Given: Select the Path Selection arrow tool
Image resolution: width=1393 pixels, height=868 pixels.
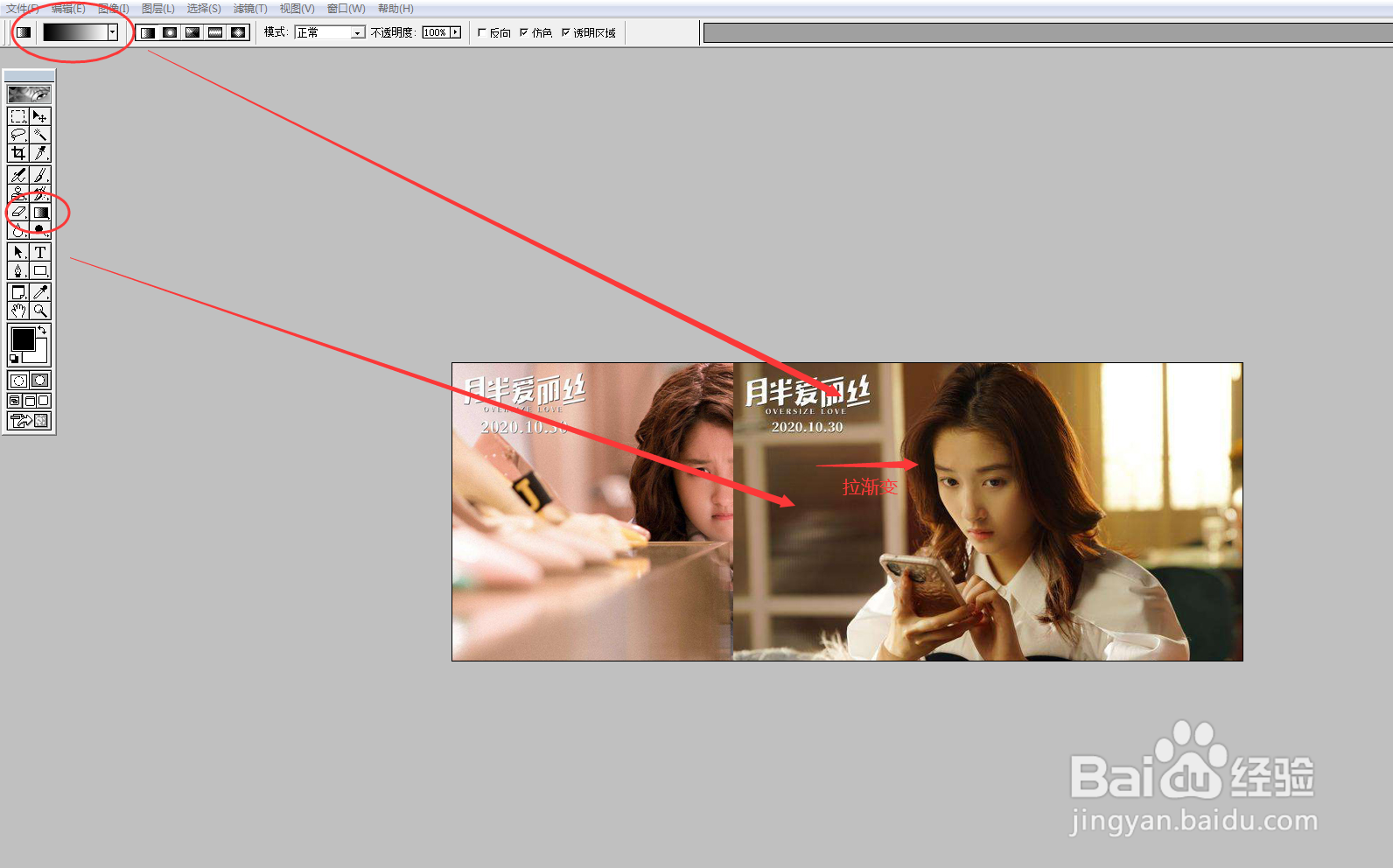Looking at the screenshot, I should pos(18,252).
